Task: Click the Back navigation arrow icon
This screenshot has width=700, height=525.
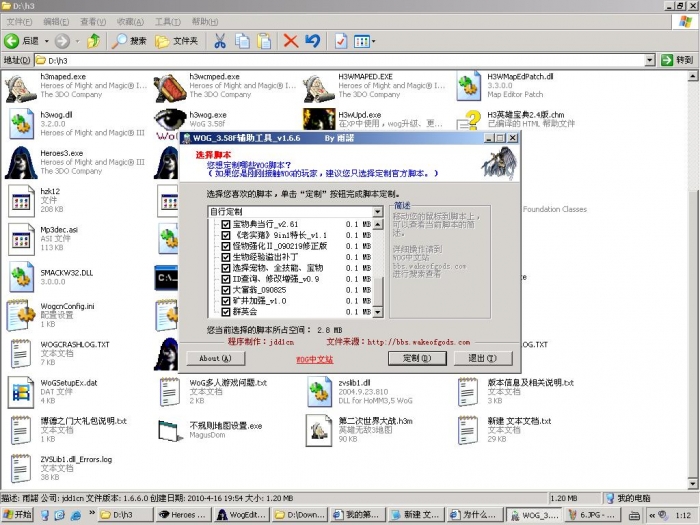Action: point(12,42)
